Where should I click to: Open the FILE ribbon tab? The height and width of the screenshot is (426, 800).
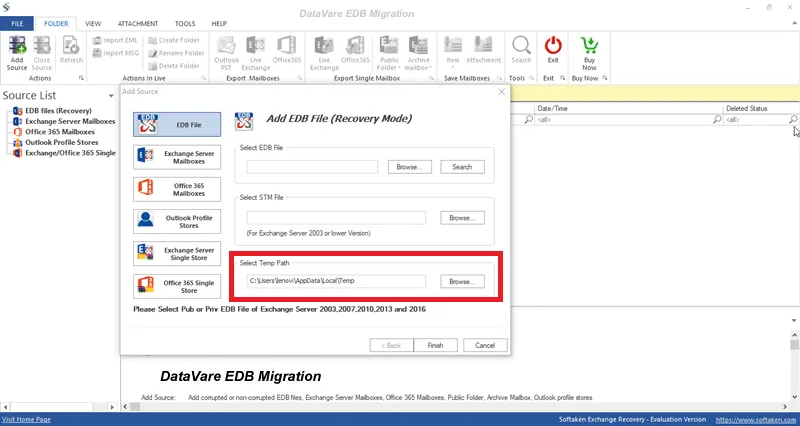(x=17, y=23)
